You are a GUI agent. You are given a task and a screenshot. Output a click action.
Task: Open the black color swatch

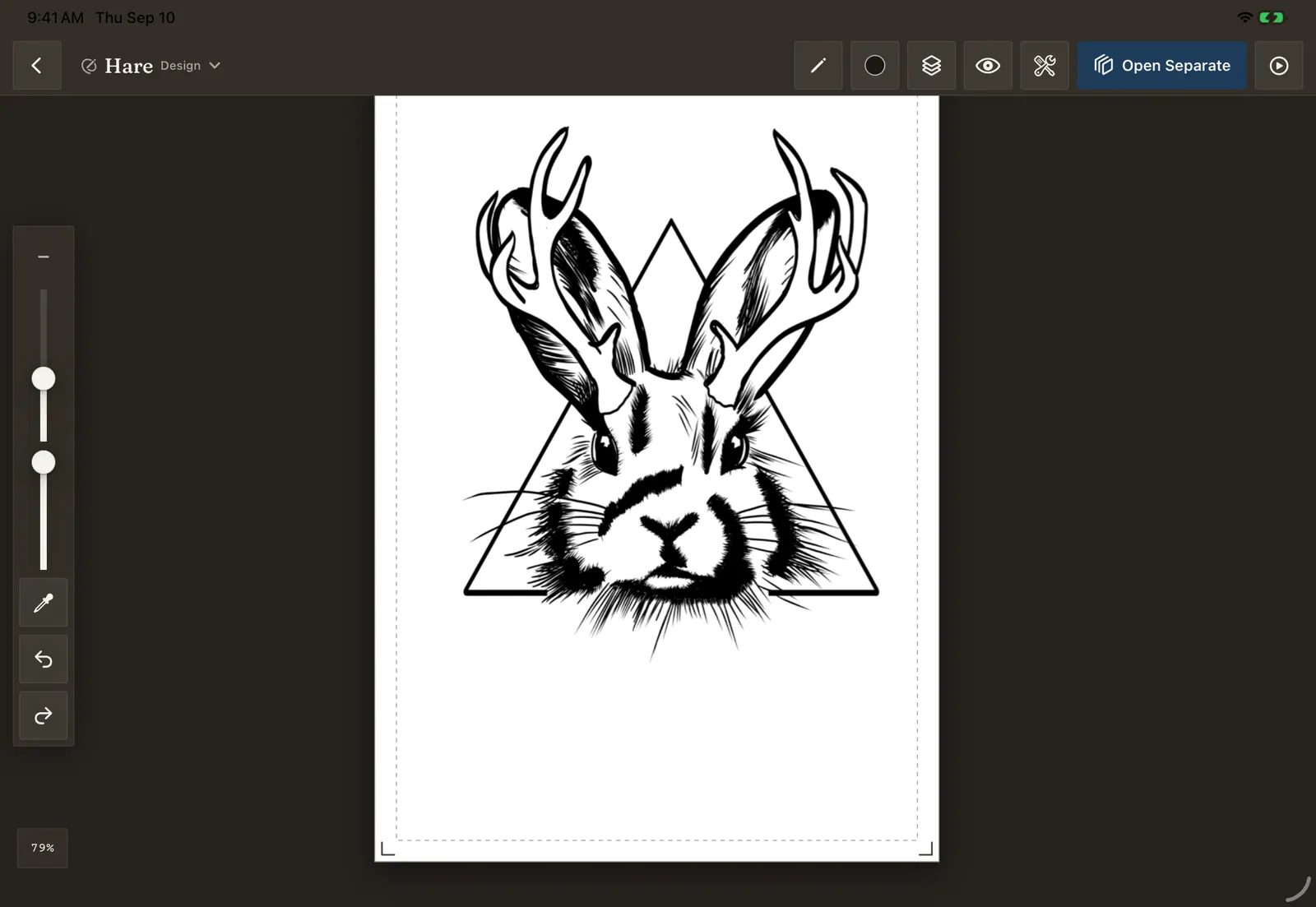pos(875,66)
